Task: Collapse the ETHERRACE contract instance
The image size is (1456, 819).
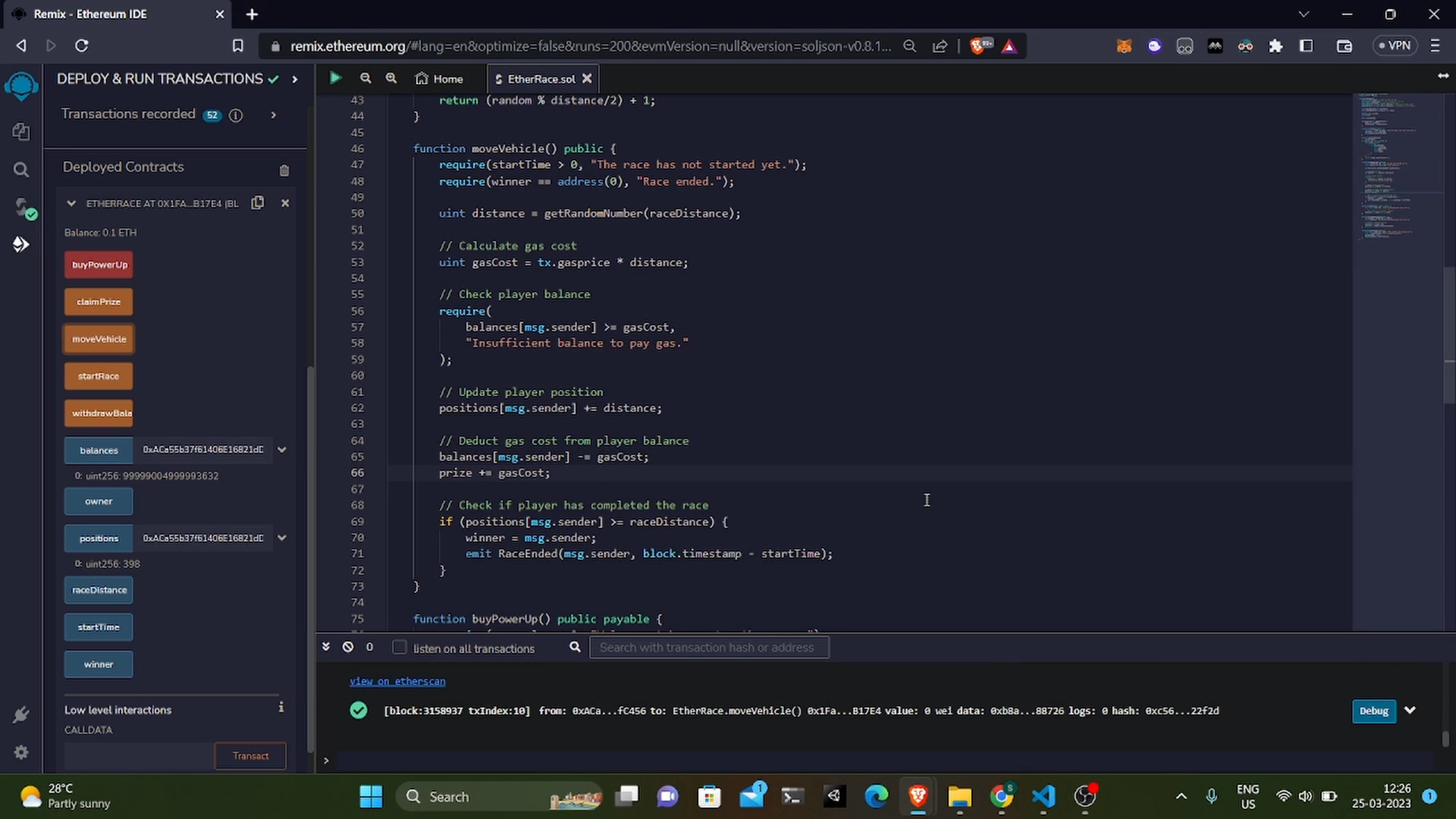Action: [71, 203]
